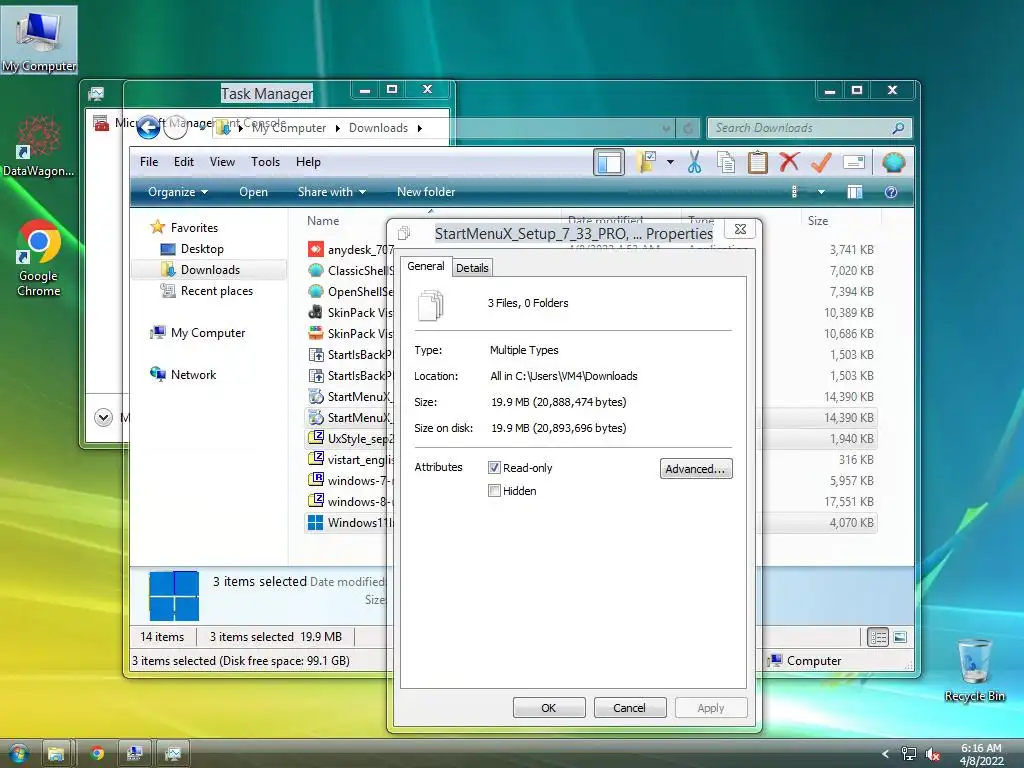Click the folder options checkbox icon
1024x768 pixels.
(646, 162)
